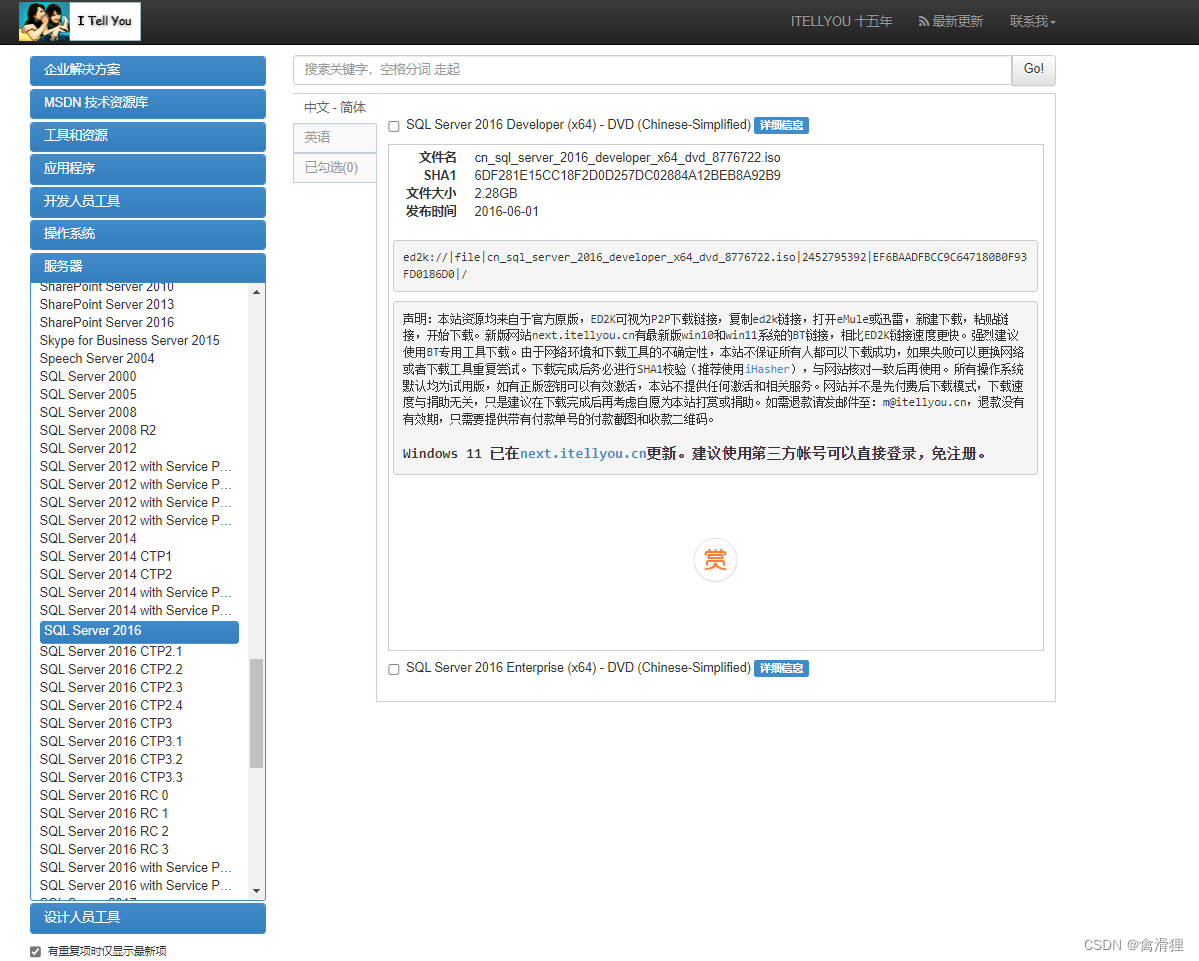The width and height of the screenshot is (1199, 961).
Task: Click the ed2k download link text box
Action: pos(715,266)
